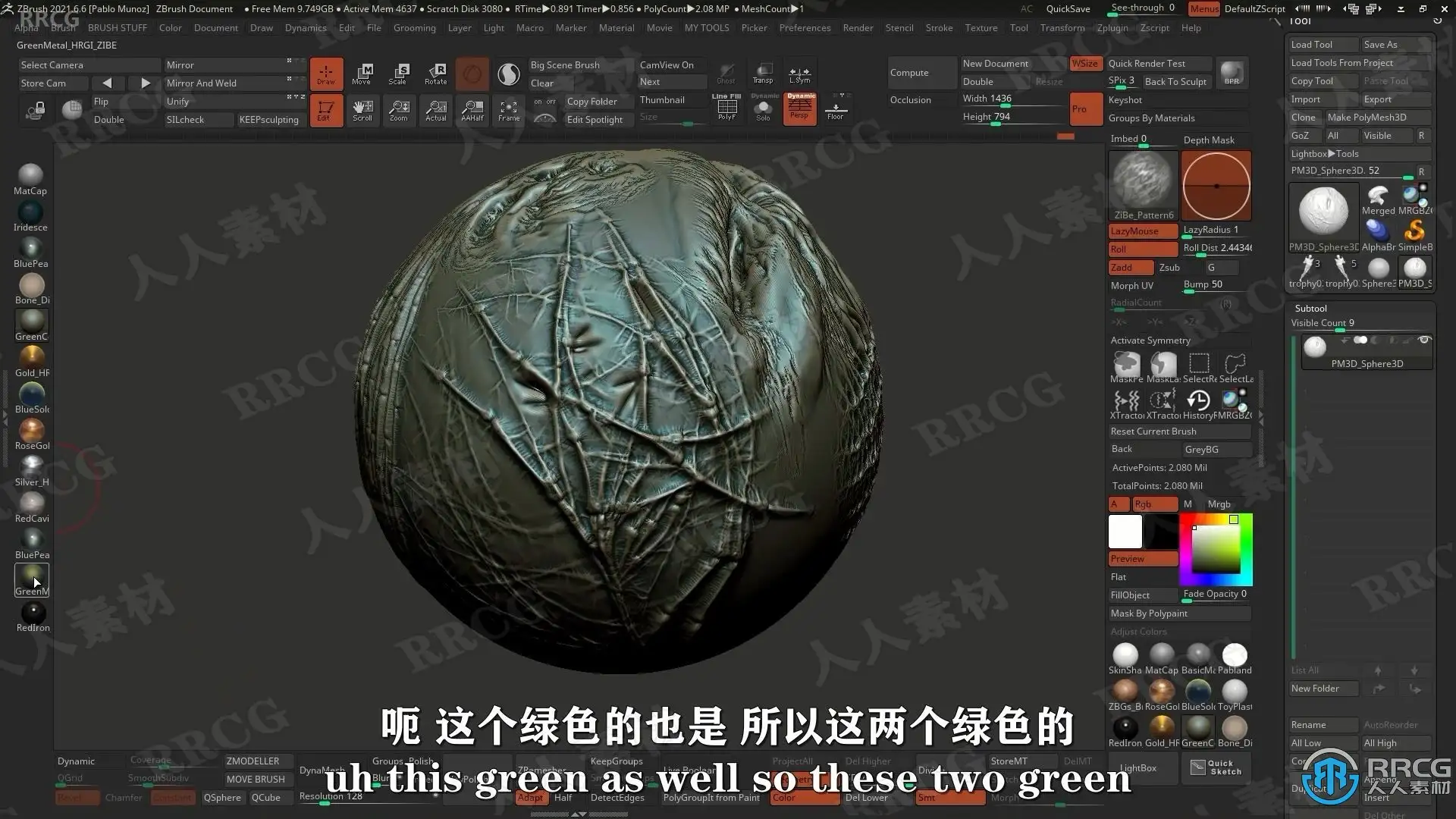Toggle the Roll stroke option
This screenshot has width=1456, height=819.
pyautogui.click(x=1143, y=249)
